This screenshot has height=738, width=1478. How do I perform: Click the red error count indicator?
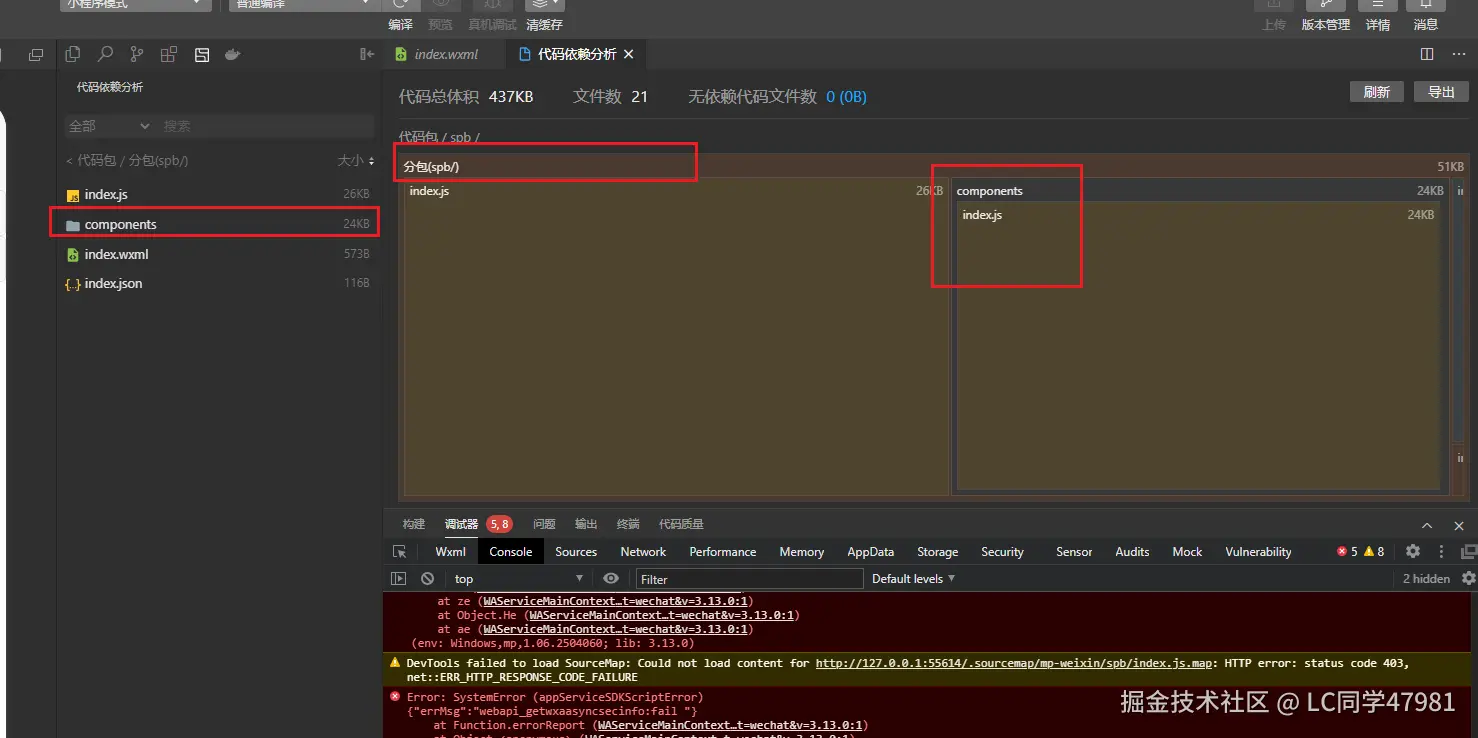(1347, 551)
